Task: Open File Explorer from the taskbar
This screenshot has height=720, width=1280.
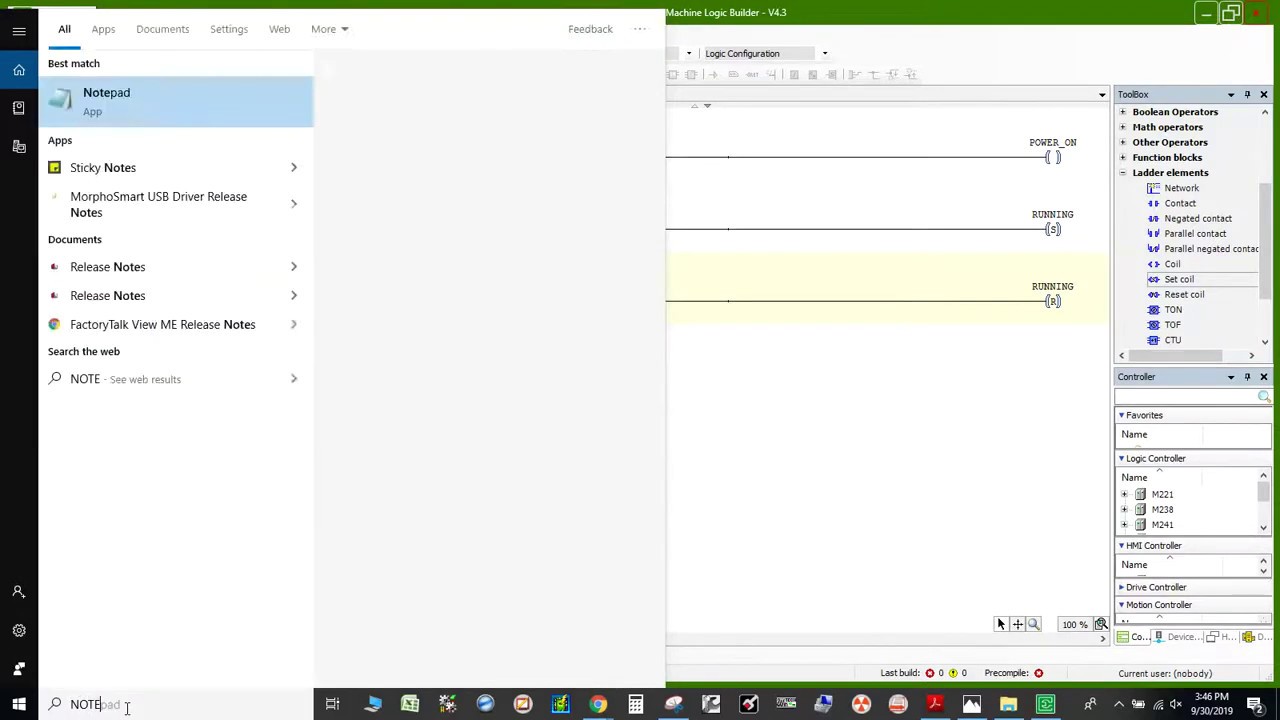Action: pyautogui.click(x=1009, y=704)
